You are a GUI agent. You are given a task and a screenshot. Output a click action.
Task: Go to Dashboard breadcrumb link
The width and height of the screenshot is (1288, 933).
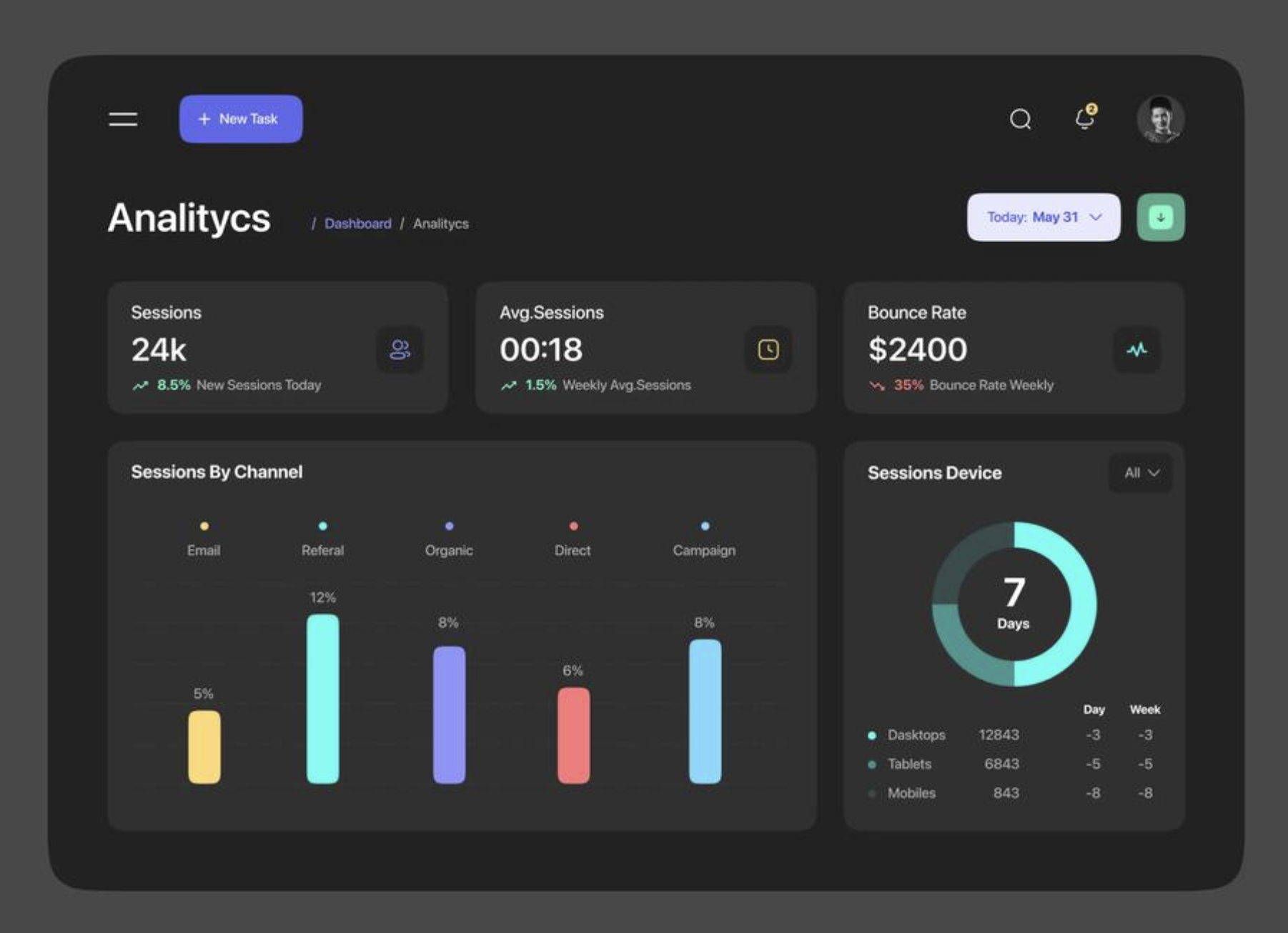[357, 224]
